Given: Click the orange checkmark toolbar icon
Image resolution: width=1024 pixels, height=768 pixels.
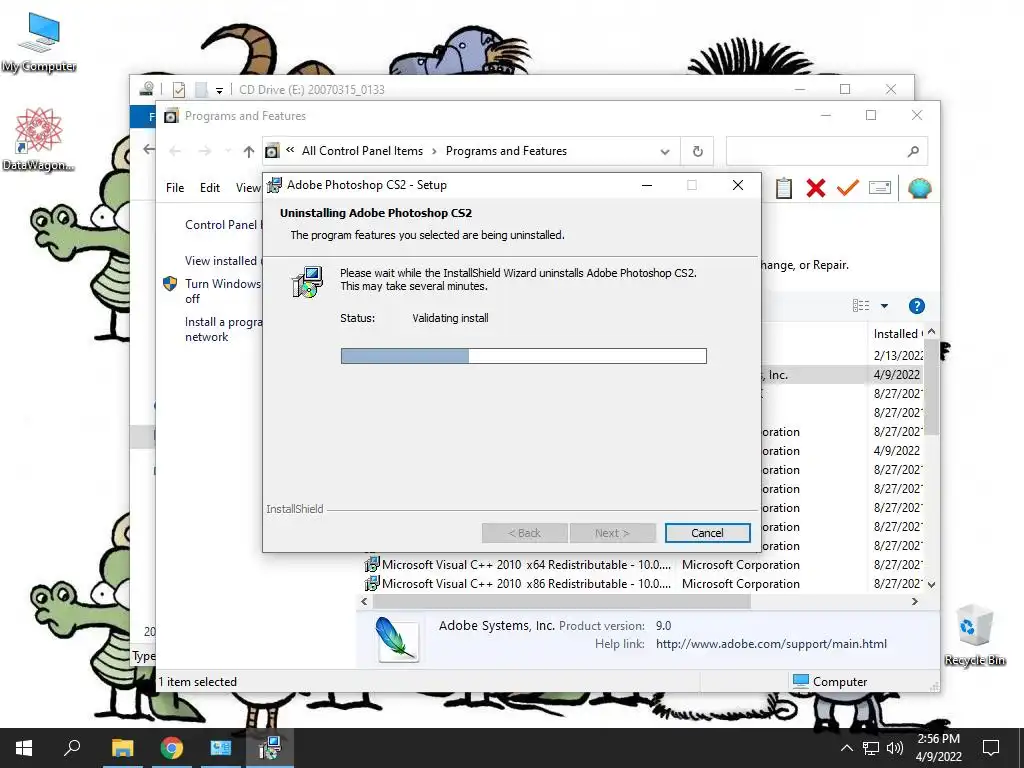Looking at the screenshot, I should (848, 188).
